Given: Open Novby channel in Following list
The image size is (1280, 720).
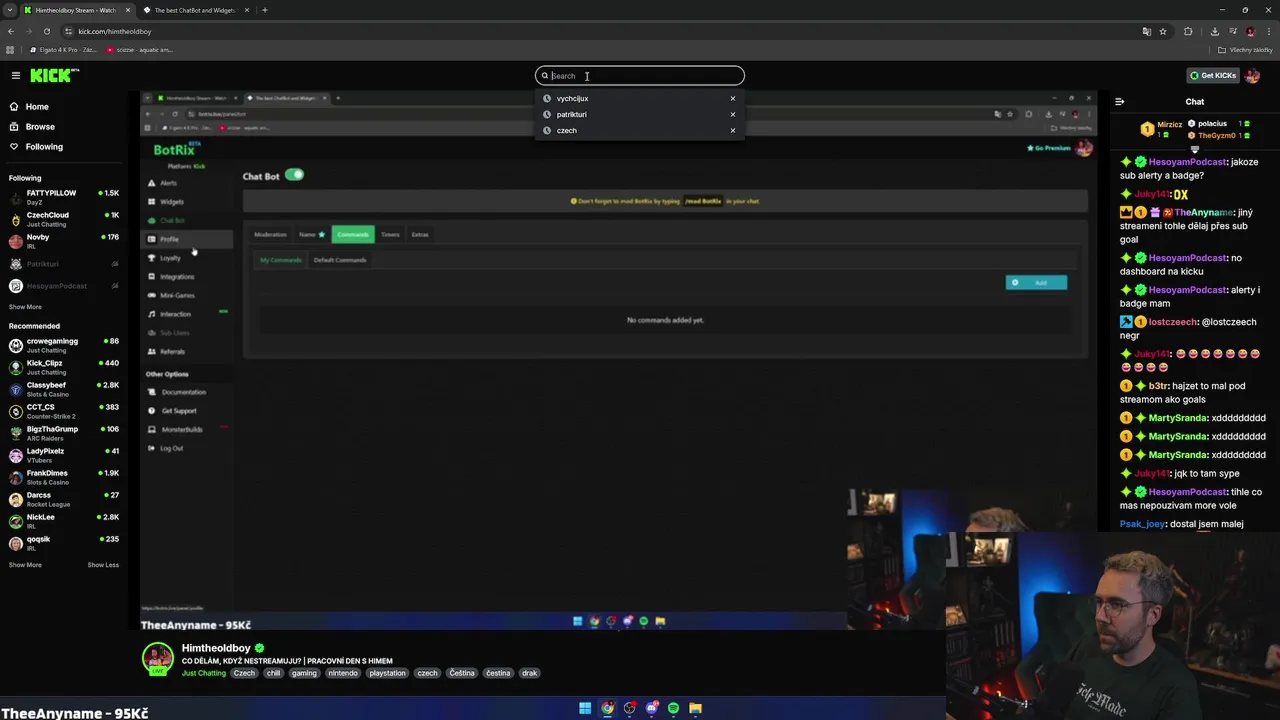Looking at the screenshot, I should (x=64, y=241).
